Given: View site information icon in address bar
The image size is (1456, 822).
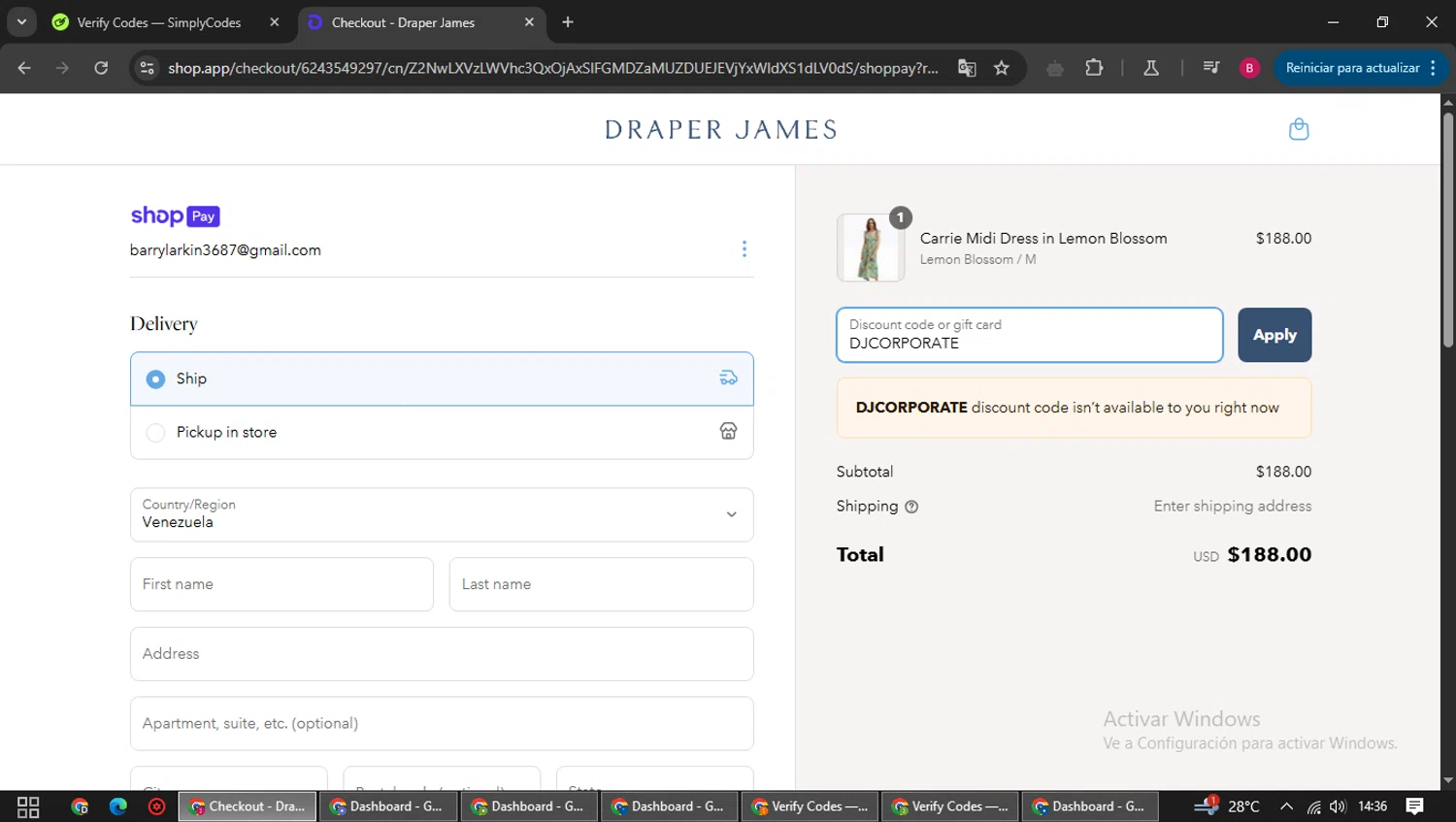Looking at the screenshot, I should tap(148, 68).
